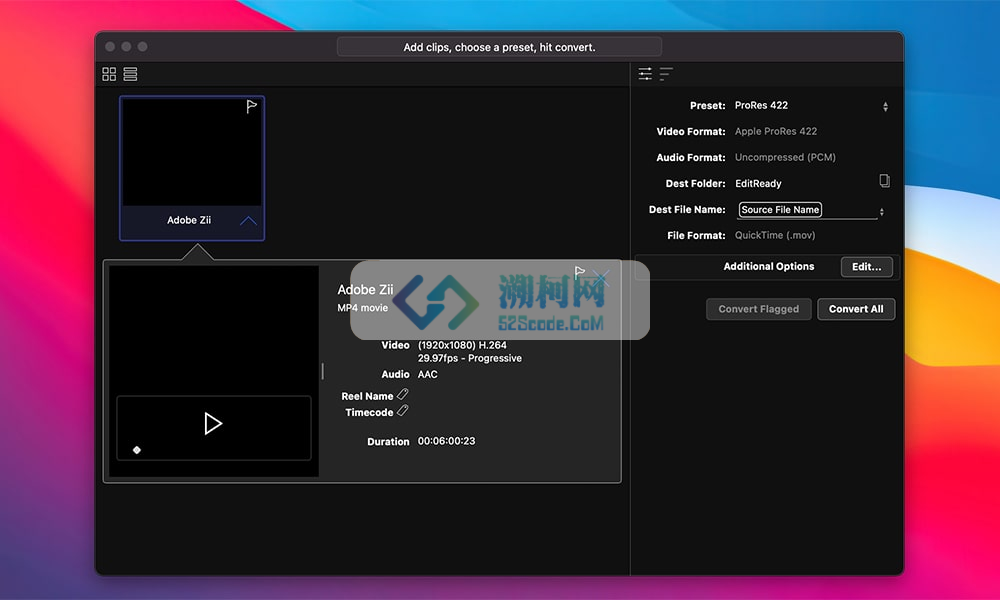Play the clip preview
1000x600 pixels.
pyautogui.click(x=213, y=423)
